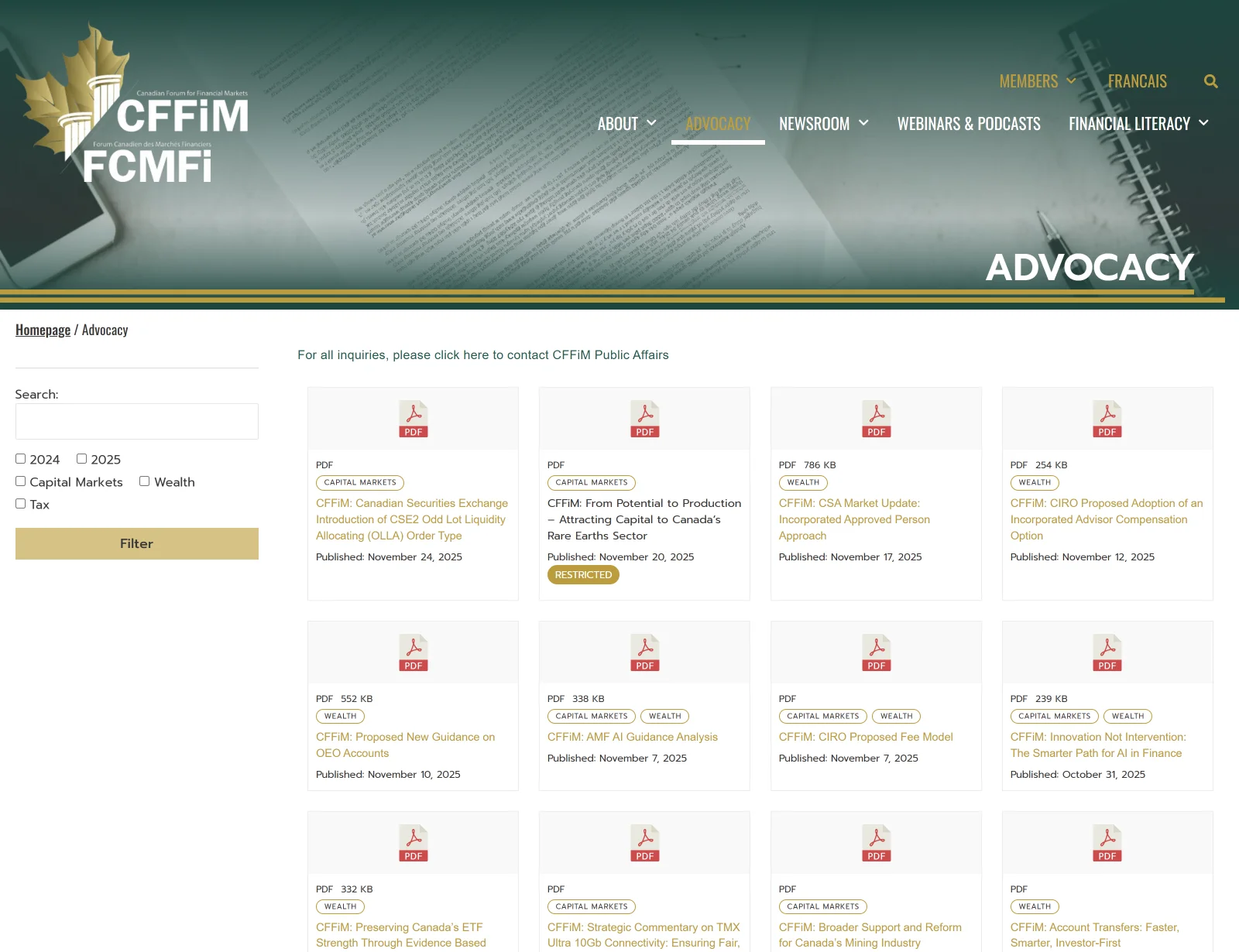Open Strategic Commentary on TMX Ultra 10Gb link
1239x952 pixels.
[644, 935]
